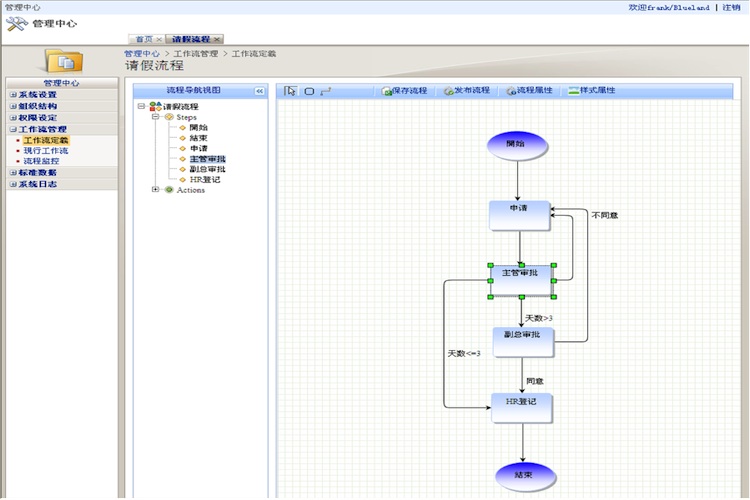Image resolution: width=750 pixels, height=500 pixels.
Task: Close the 请假流程 tab
Action: [218, 39]
